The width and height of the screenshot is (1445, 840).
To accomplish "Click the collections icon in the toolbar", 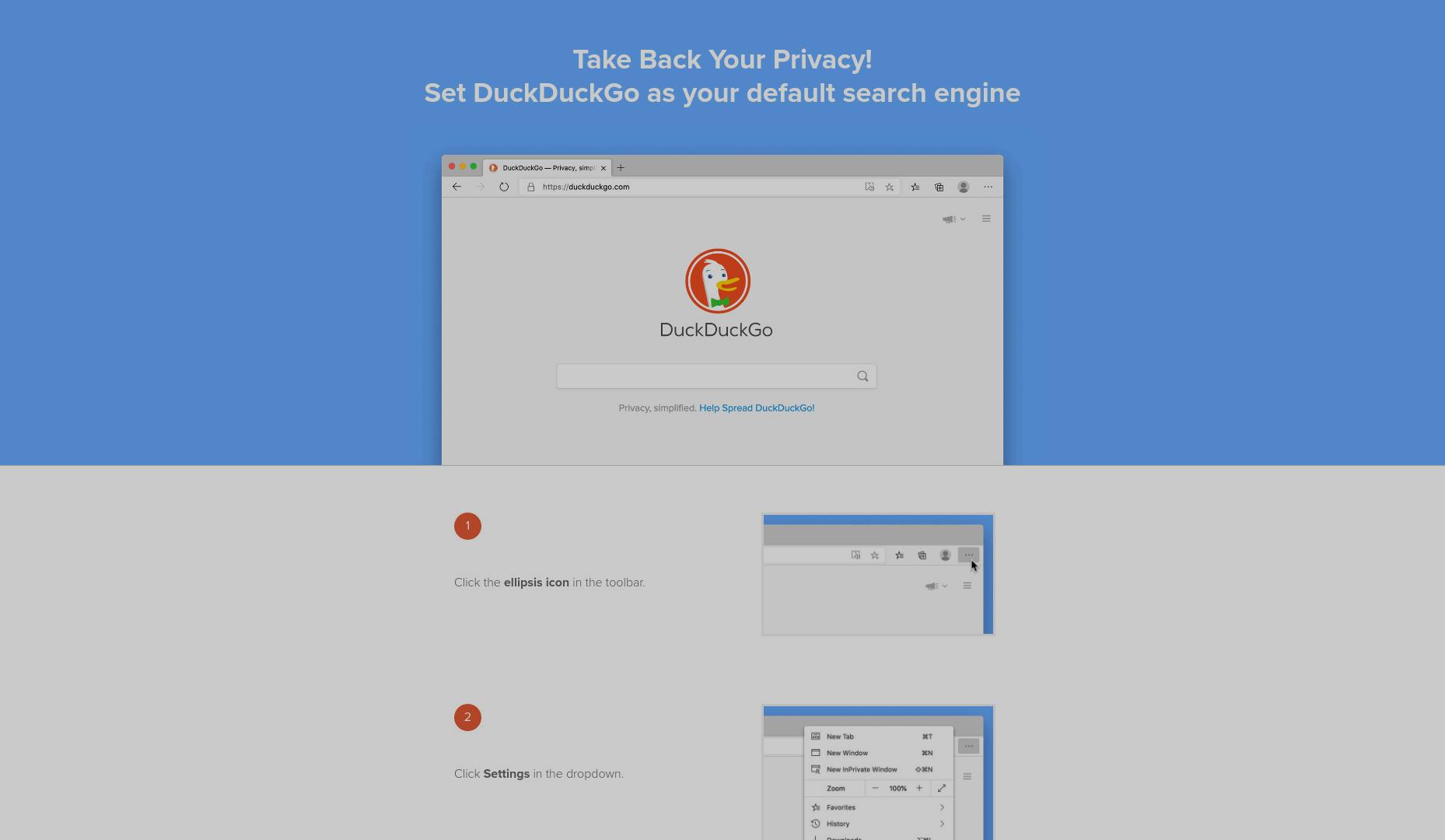I will (x=939, y=187).
